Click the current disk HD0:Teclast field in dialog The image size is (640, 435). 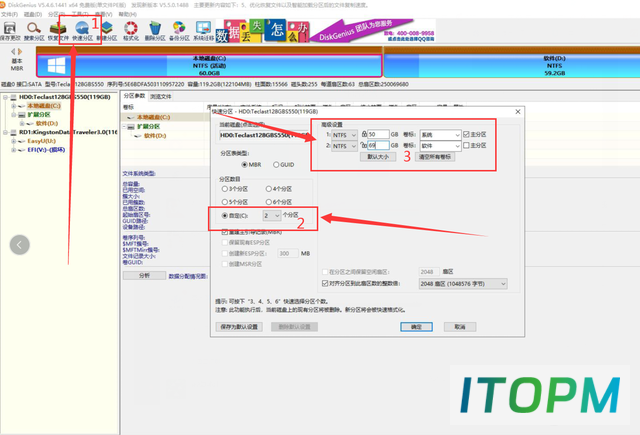tap(264, 135)
